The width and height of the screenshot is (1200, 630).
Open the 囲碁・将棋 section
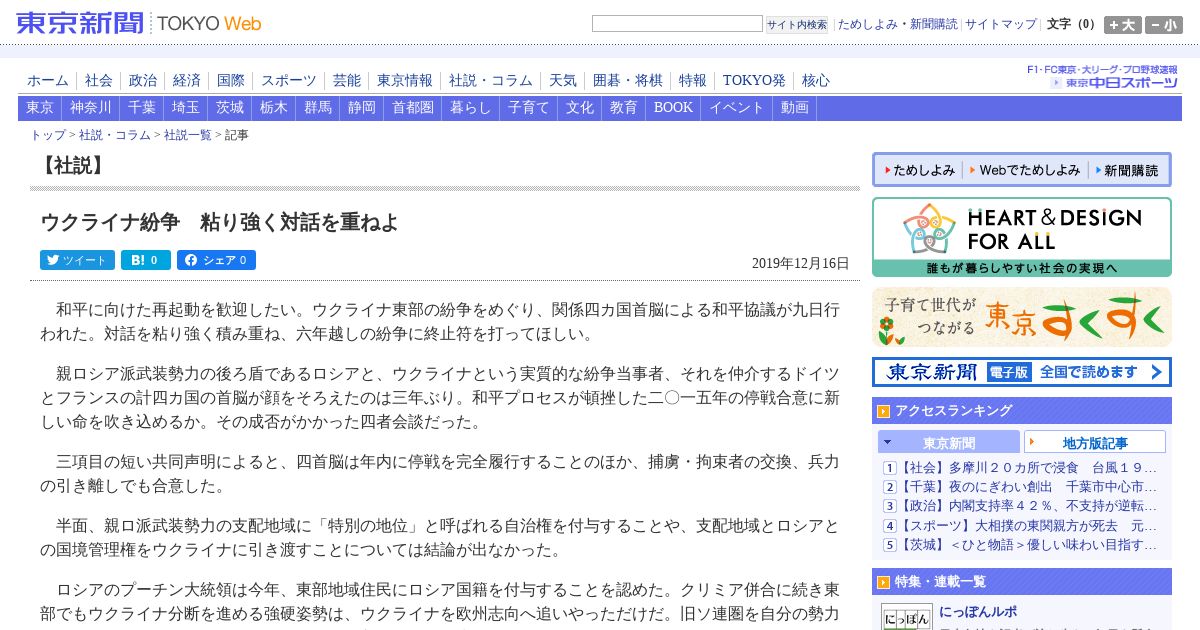click(x=628, y=80)
